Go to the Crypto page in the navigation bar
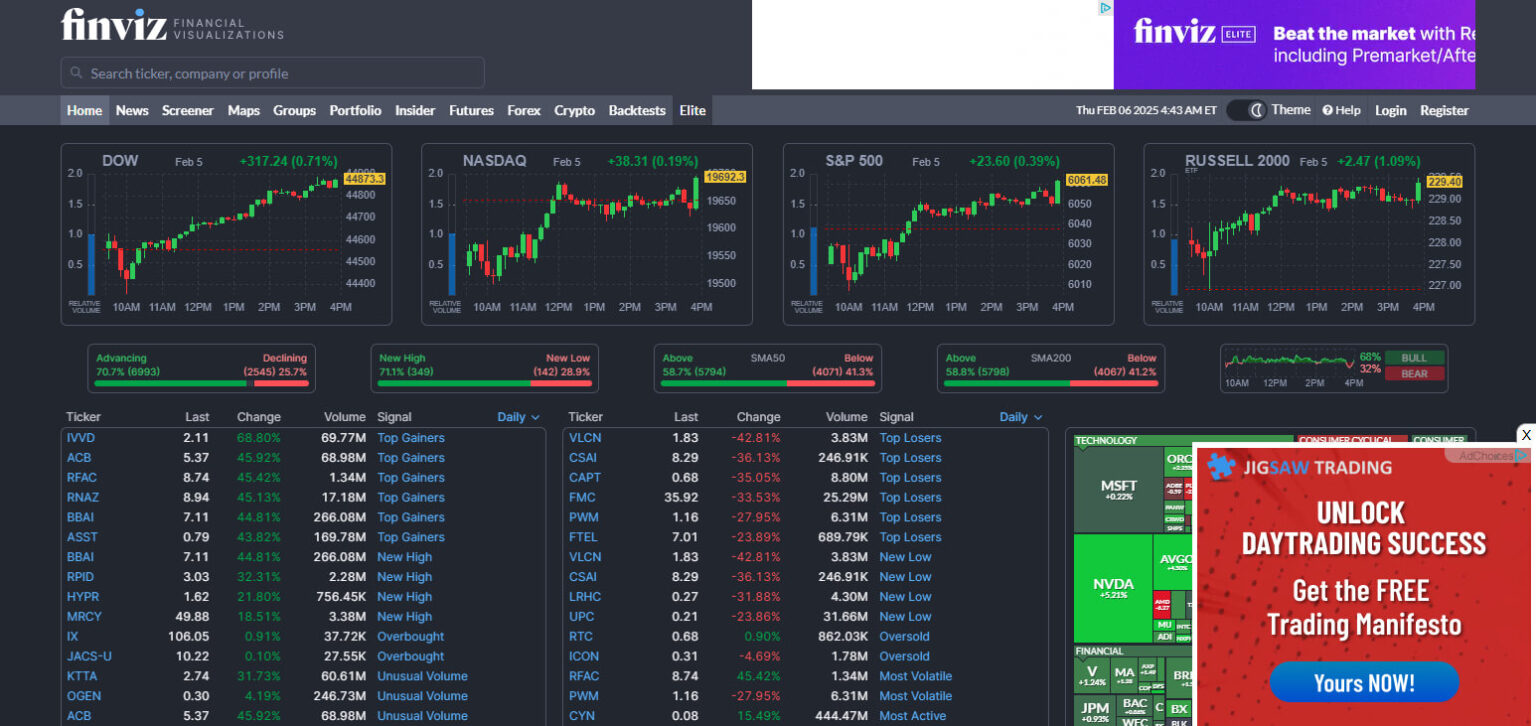 (574, 110)
